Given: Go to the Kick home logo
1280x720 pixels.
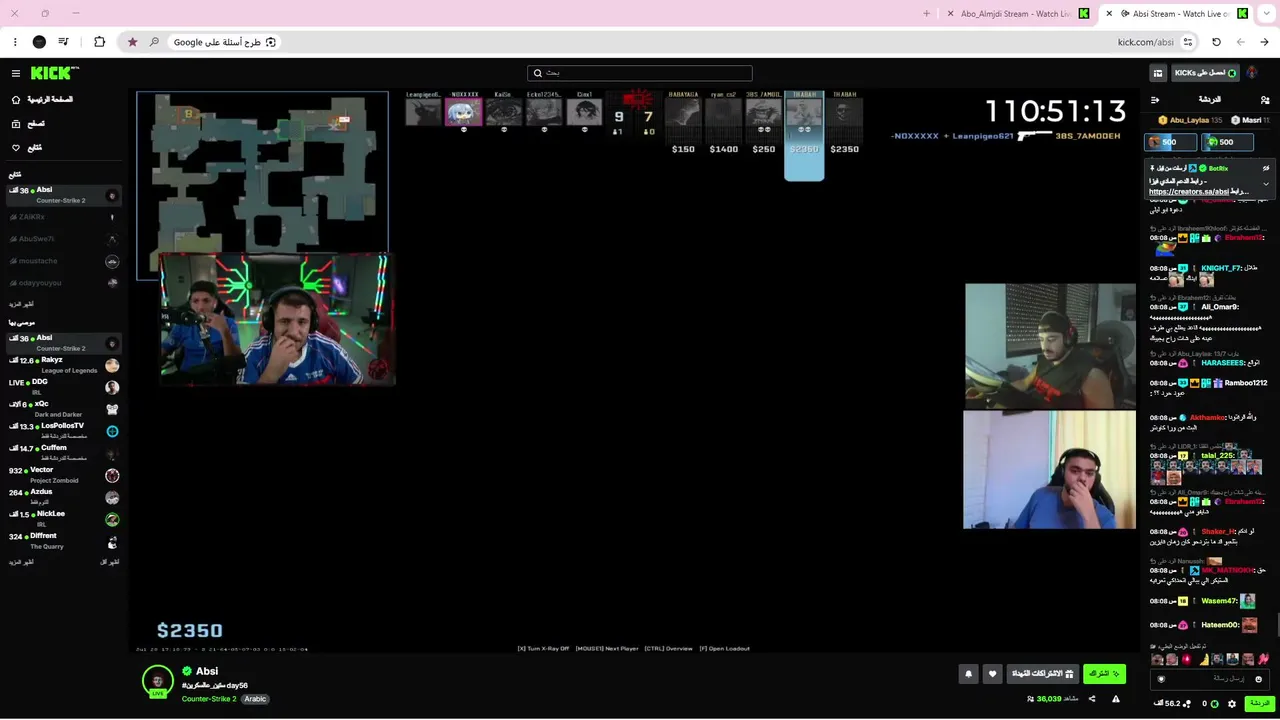Looking at the screenshot, I should [54, 73].
